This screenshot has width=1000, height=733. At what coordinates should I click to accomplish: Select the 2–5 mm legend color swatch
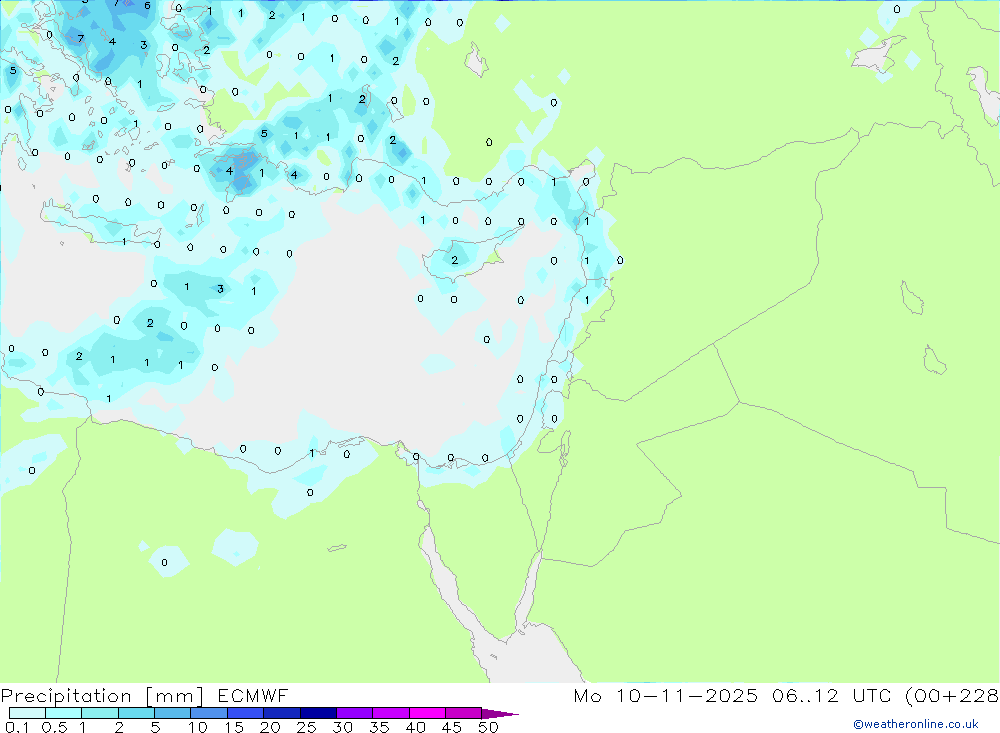pyautogui.click(x=136, y=713)
